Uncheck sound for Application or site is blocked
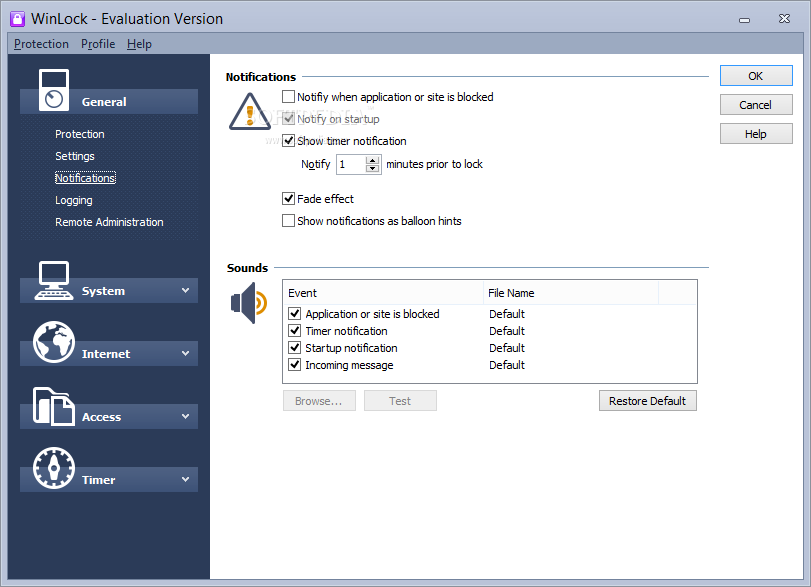 [x=295, y=313]
